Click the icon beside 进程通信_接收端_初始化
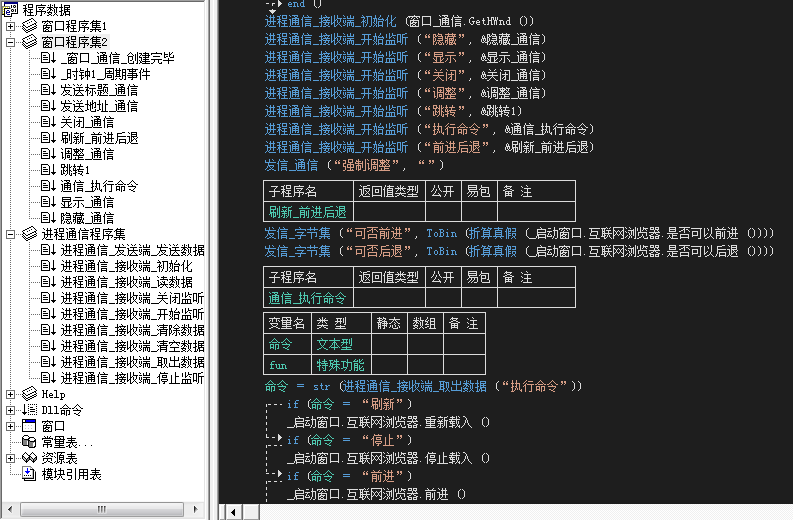The image size is (793, 520). pos(48,266)
